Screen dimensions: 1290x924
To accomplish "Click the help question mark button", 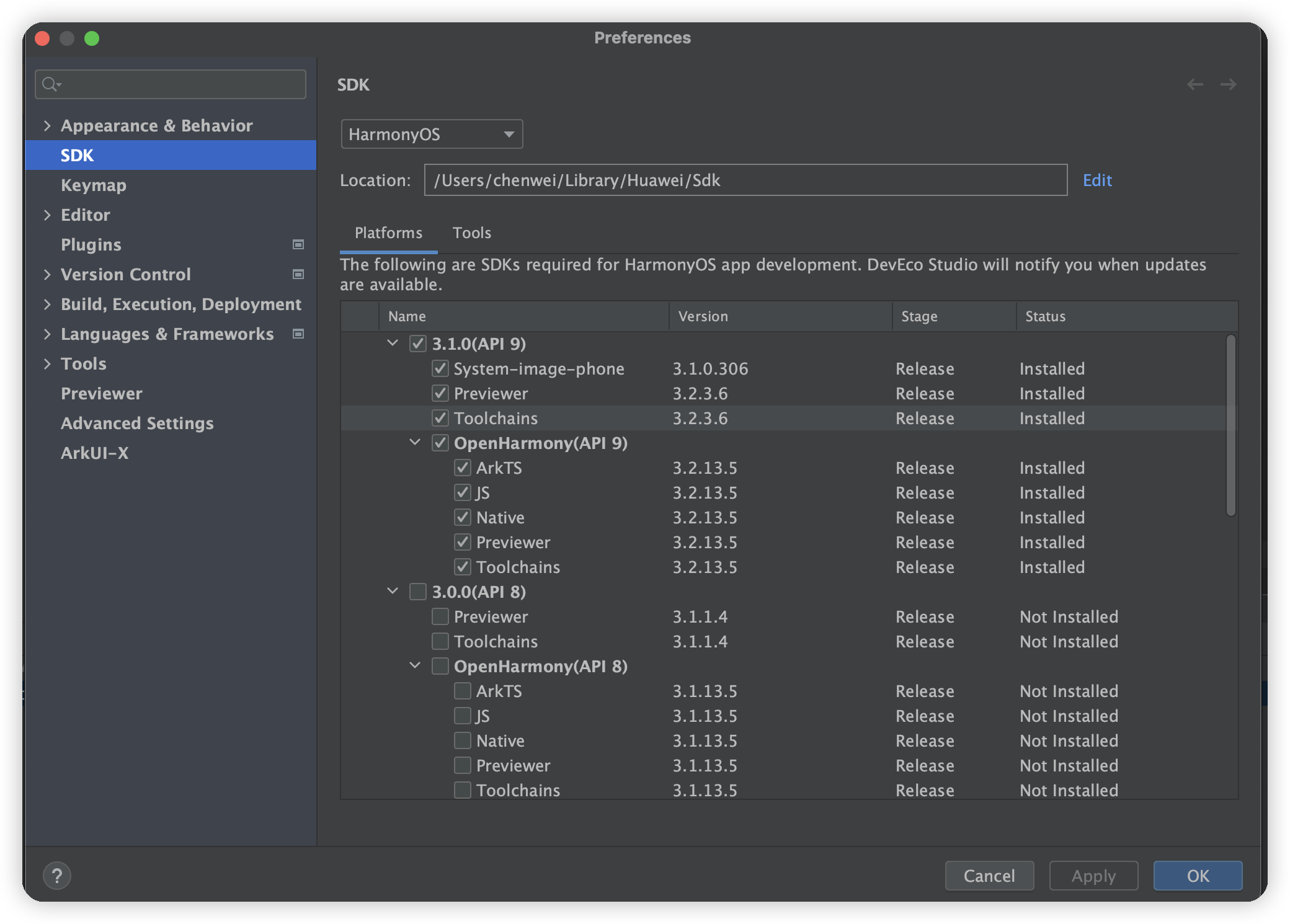I will coord(57,876).
